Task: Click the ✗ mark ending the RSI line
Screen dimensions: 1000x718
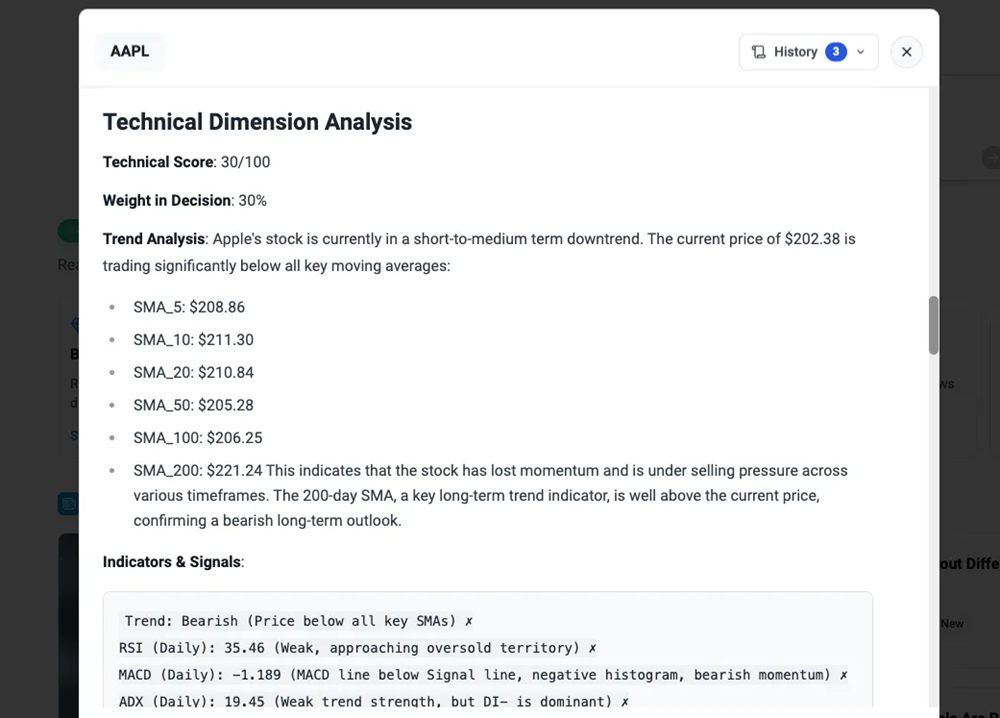Action: (x=592, y=648)
